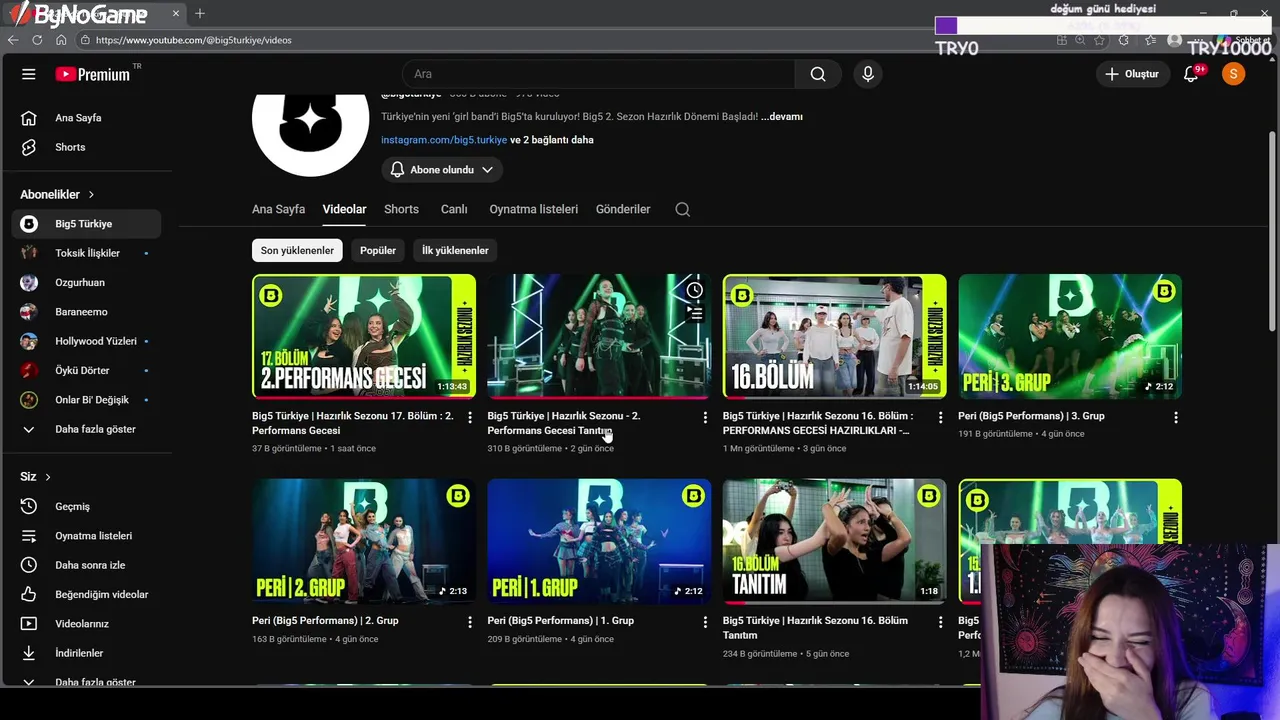
Task: Add Tanıtım video to Watch Later clock icon
Action: pyautogui.click(x=695, y=290)
